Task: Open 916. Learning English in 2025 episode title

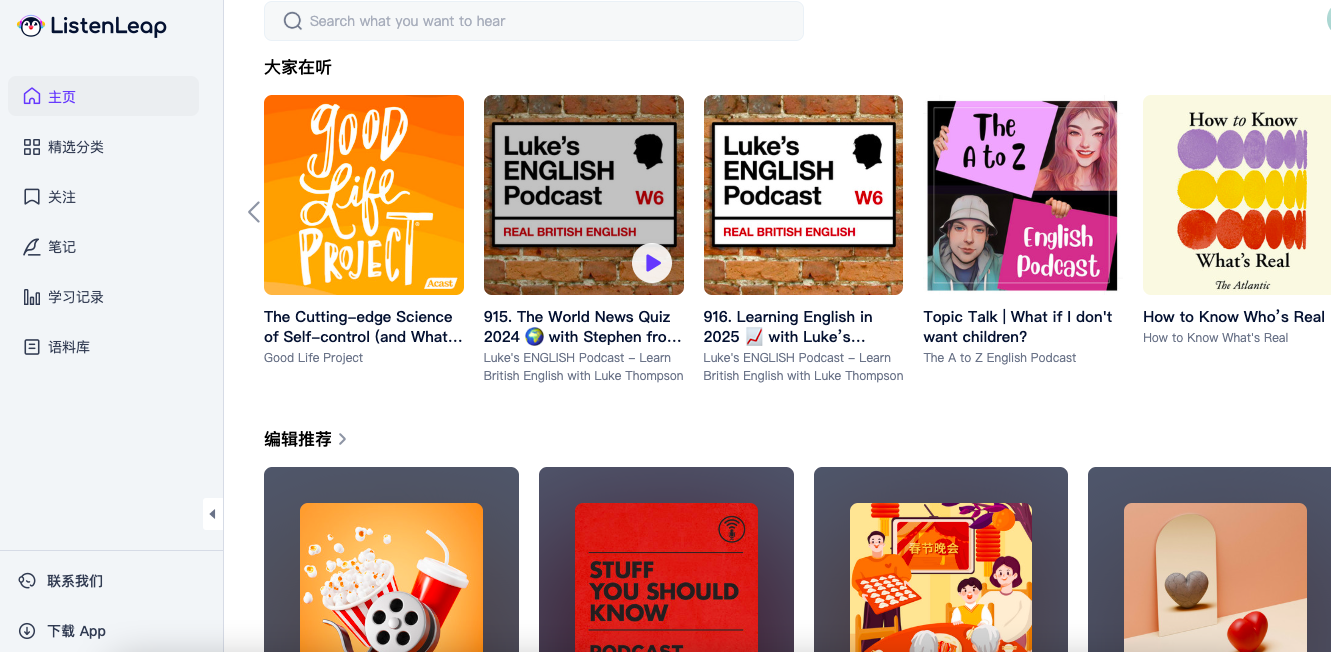Action: point(788,327)
